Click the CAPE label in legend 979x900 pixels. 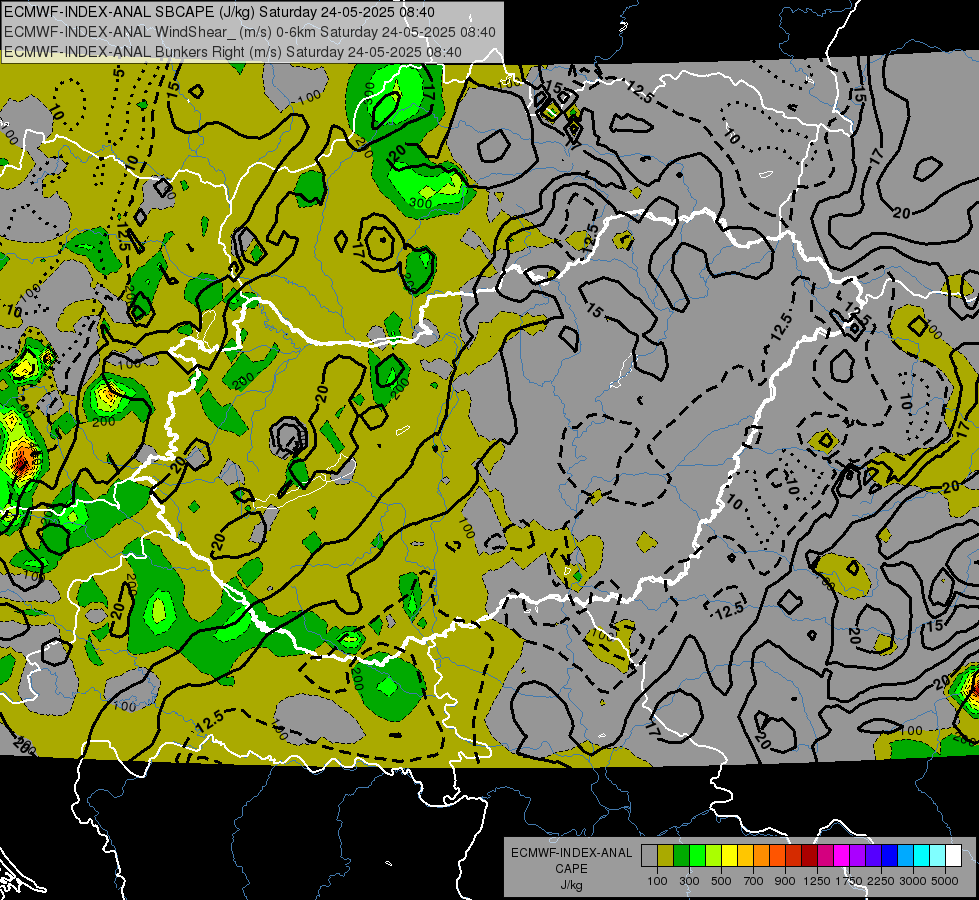(x=571, y=869)
